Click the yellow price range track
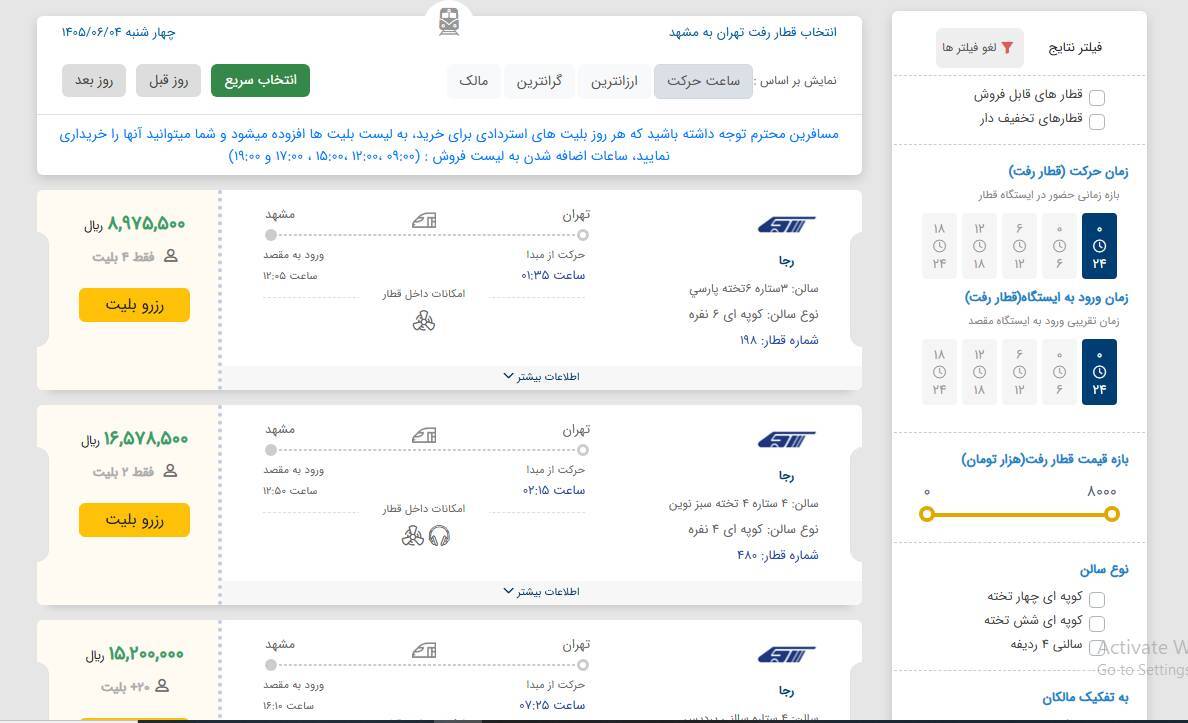This screenshot has height=723, width=1188. 1019,515
